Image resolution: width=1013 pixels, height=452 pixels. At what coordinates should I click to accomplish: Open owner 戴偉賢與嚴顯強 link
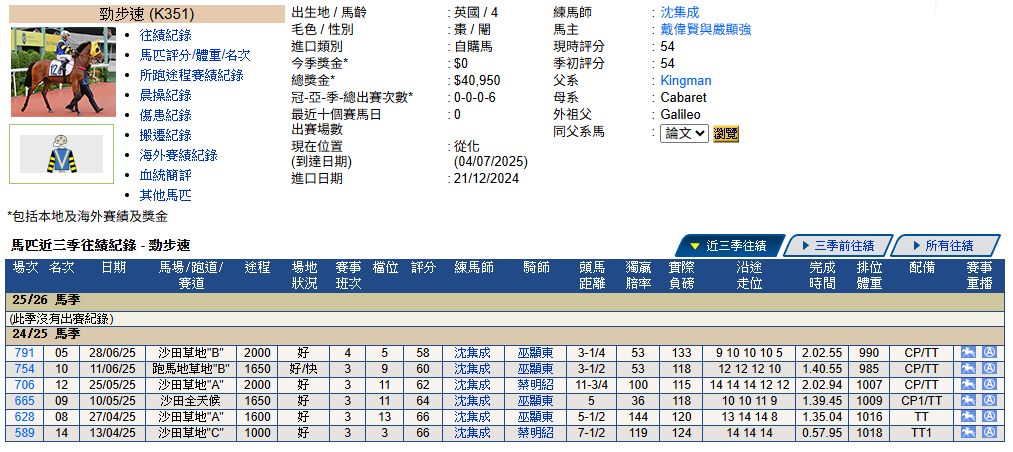(x=705, y=30)
